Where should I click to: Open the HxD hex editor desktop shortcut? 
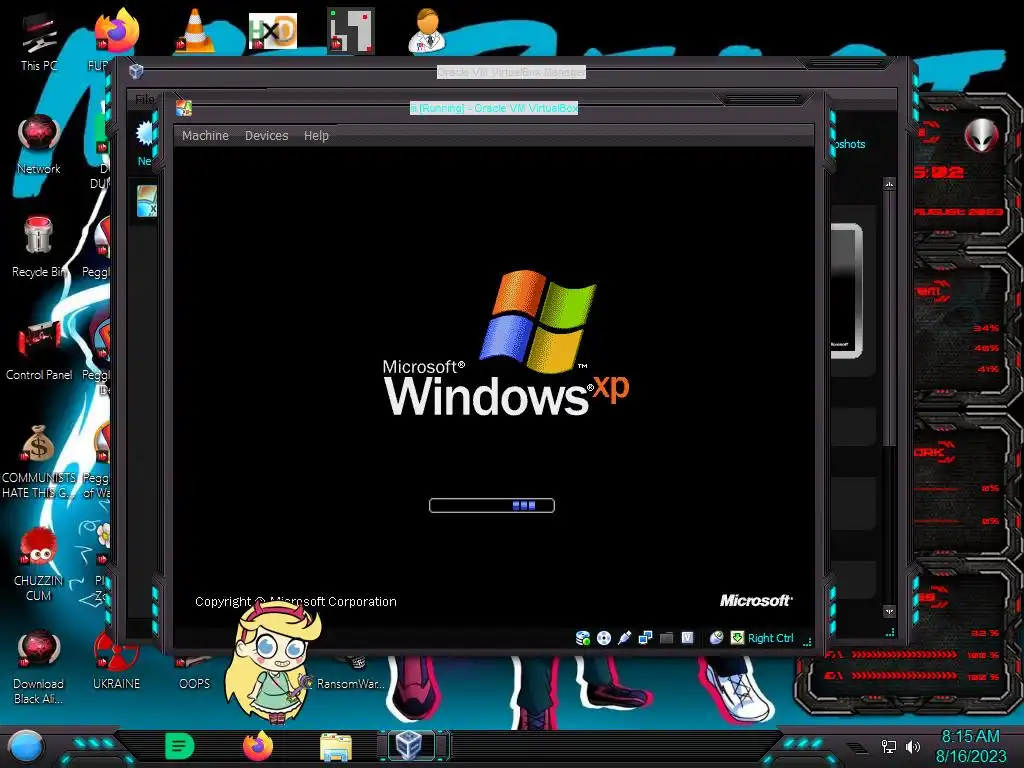pyautogui.click(x=272, y=31)
